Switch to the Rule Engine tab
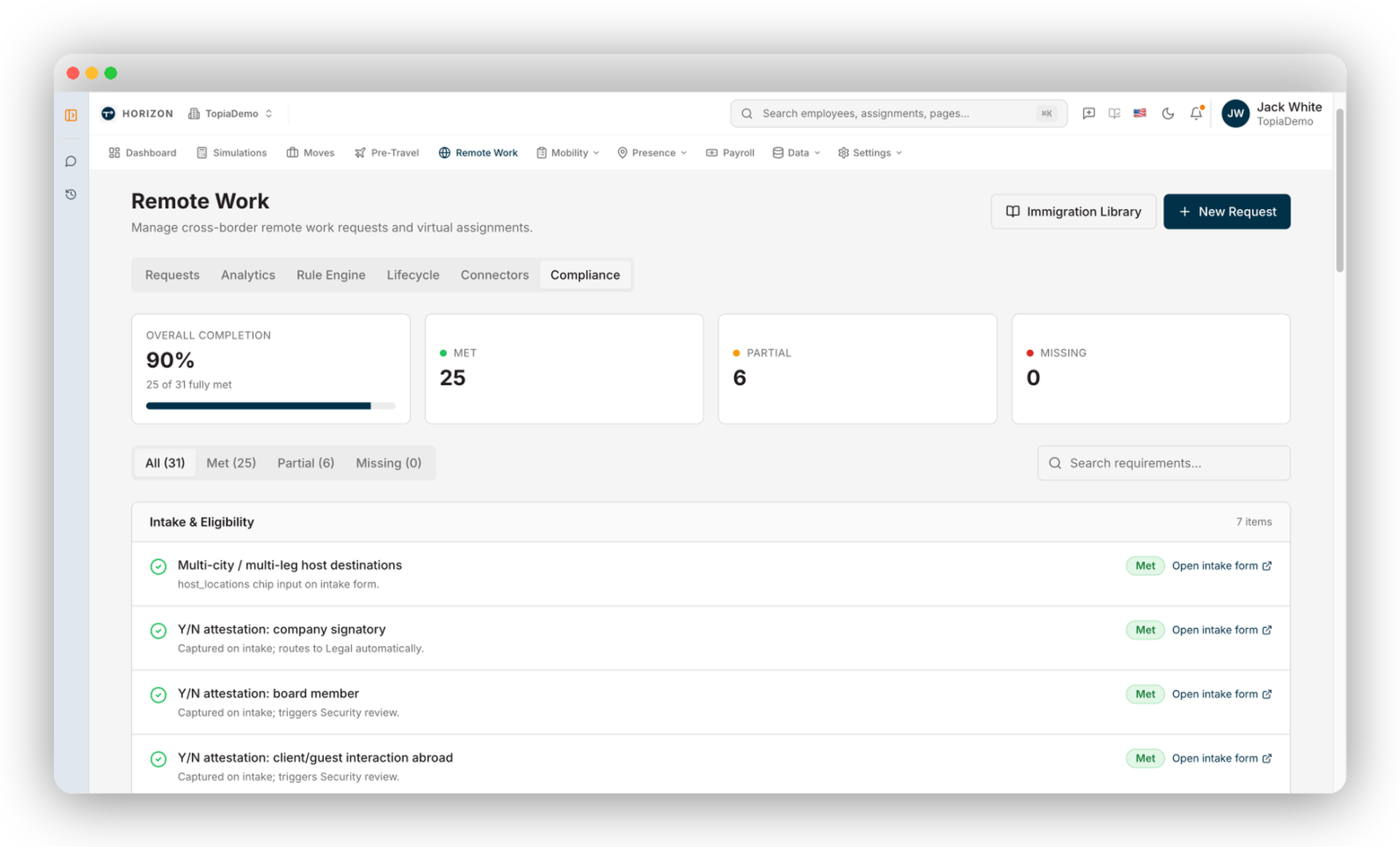This screenshot has width=1400, height=847. tap(331, 275)
